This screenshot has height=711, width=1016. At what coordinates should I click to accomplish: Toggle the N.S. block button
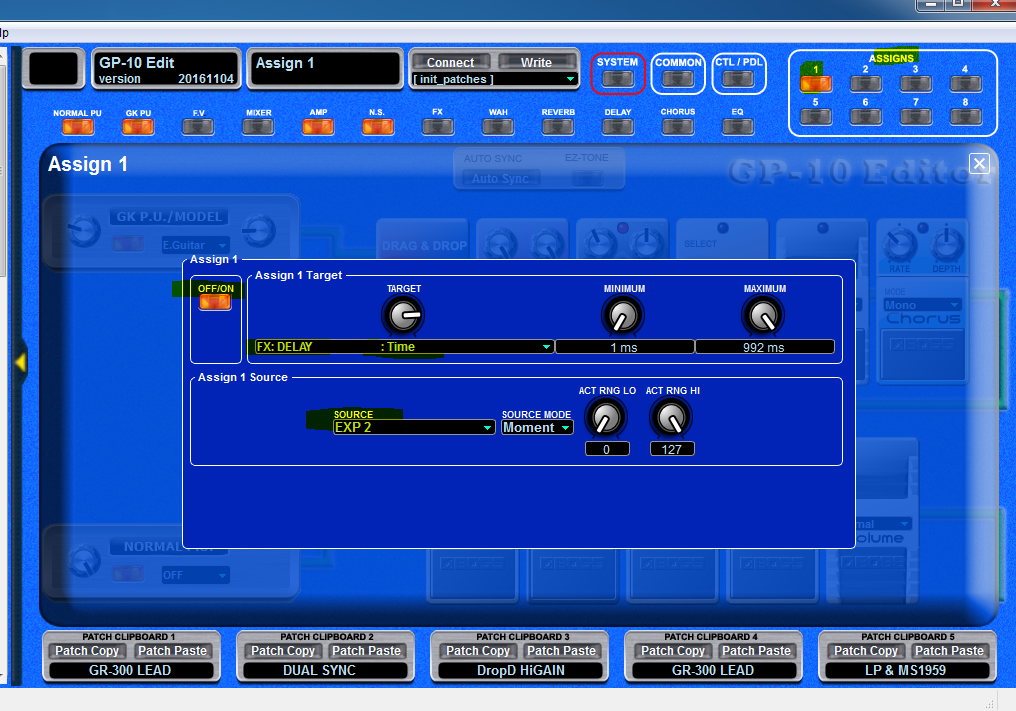(378, 127)
